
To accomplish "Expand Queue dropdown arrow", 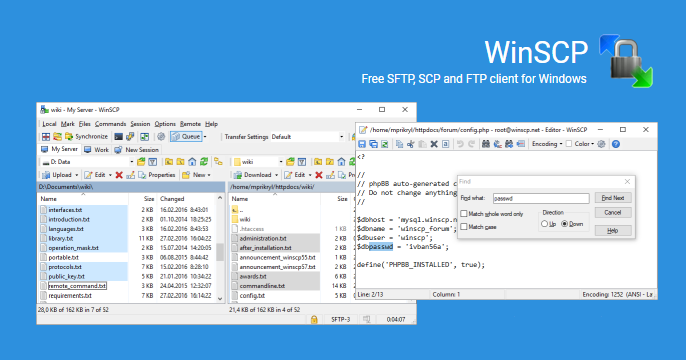I will [x=205, y=136].
